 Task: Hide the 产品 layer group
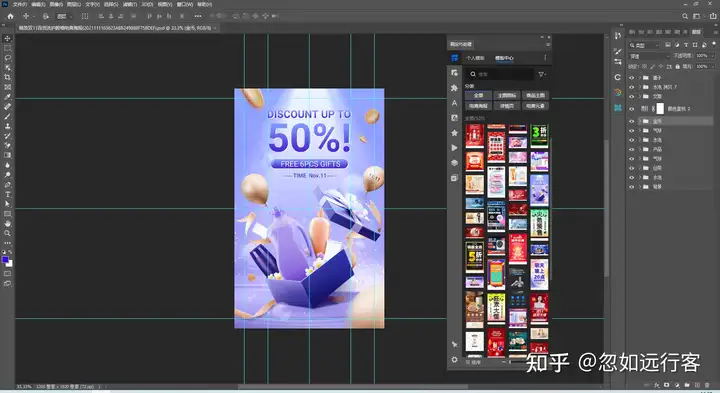click(x=631, y=149)
